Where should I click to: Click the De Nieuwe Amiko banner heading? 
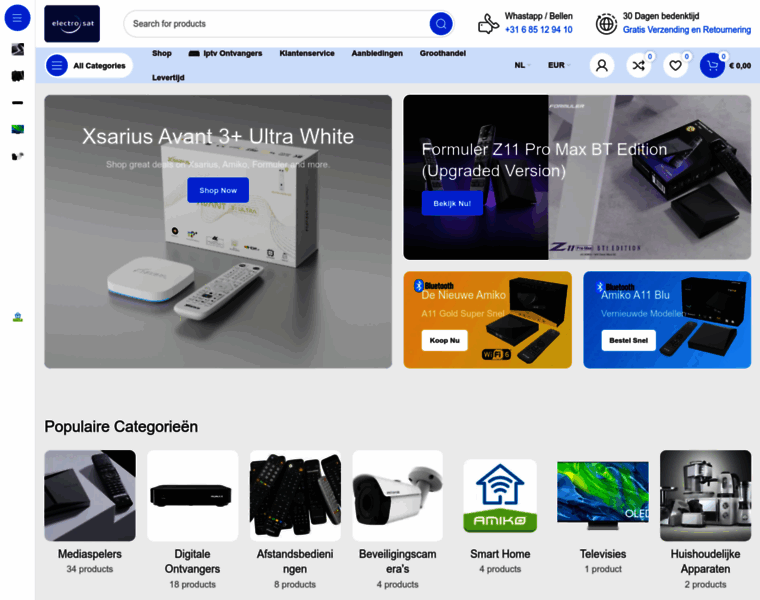point(463,295)
